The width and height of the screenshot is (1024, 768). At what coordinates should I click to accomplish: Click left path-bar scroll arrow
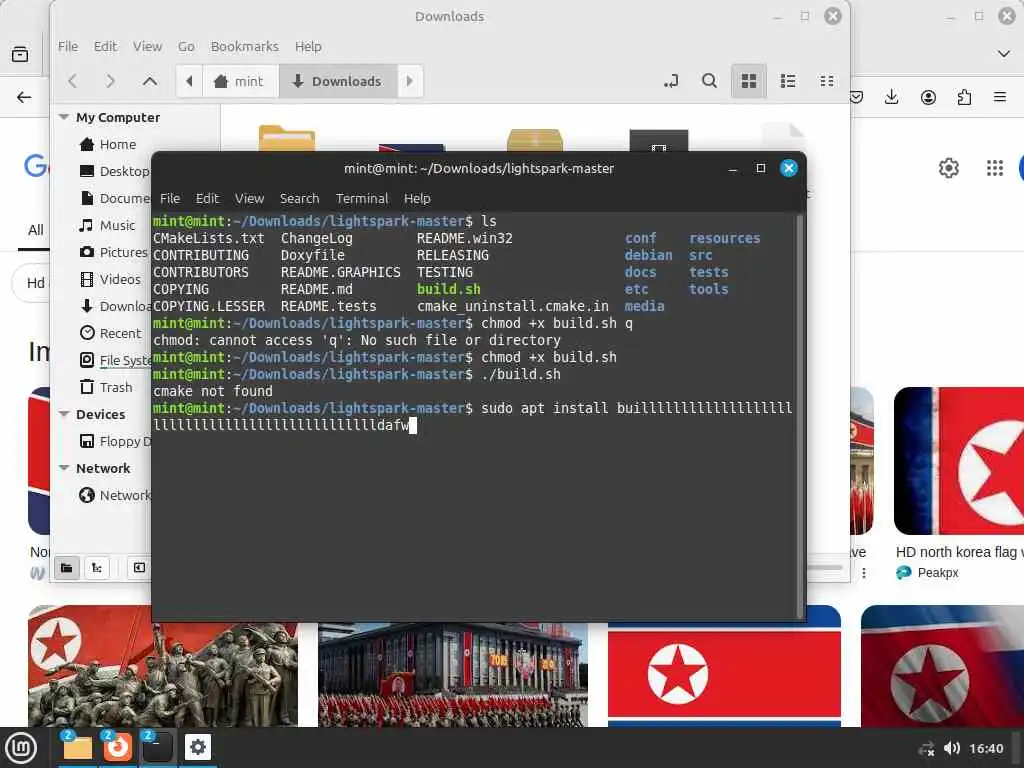[189, 81]
